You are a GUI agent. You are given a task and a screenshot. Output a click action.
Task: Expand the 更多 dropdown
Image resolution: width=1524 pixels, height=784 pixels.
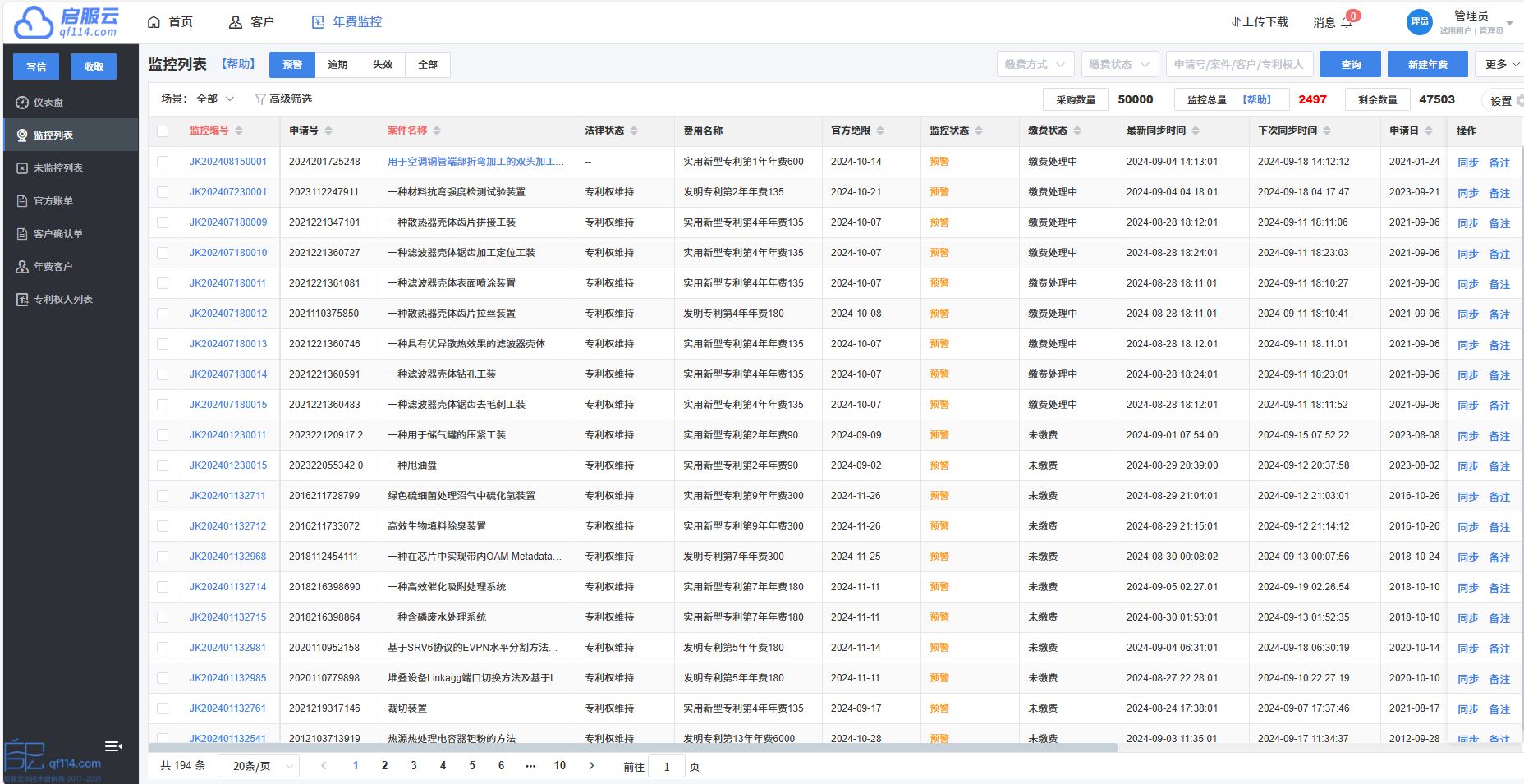(x=1503, y=64)
